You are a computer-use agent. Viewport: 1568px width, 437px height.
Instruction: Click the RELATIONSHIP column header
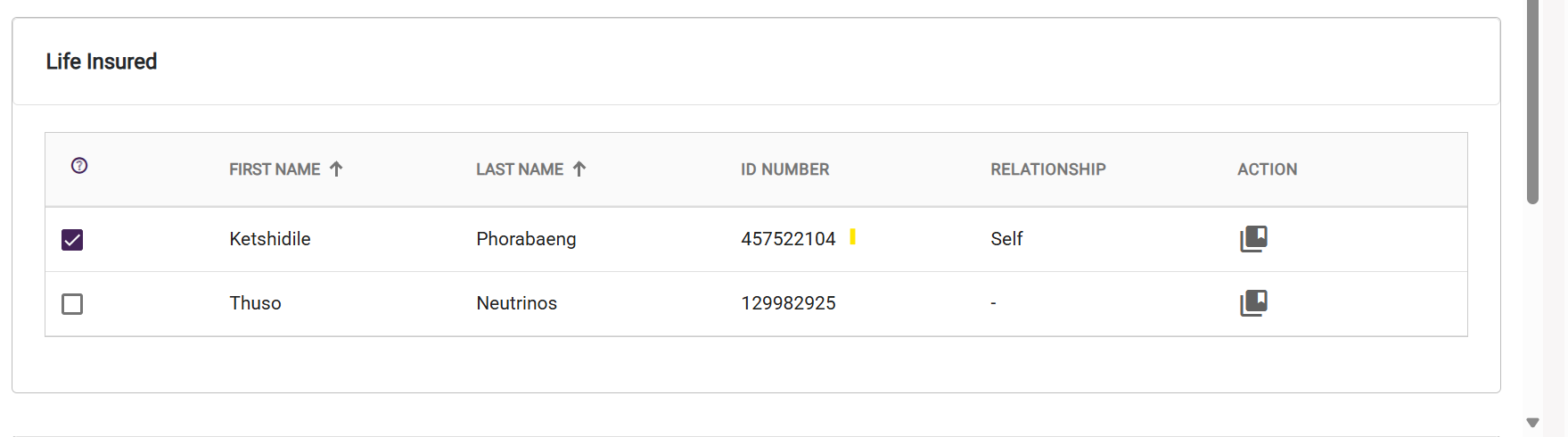[1047, 169]
